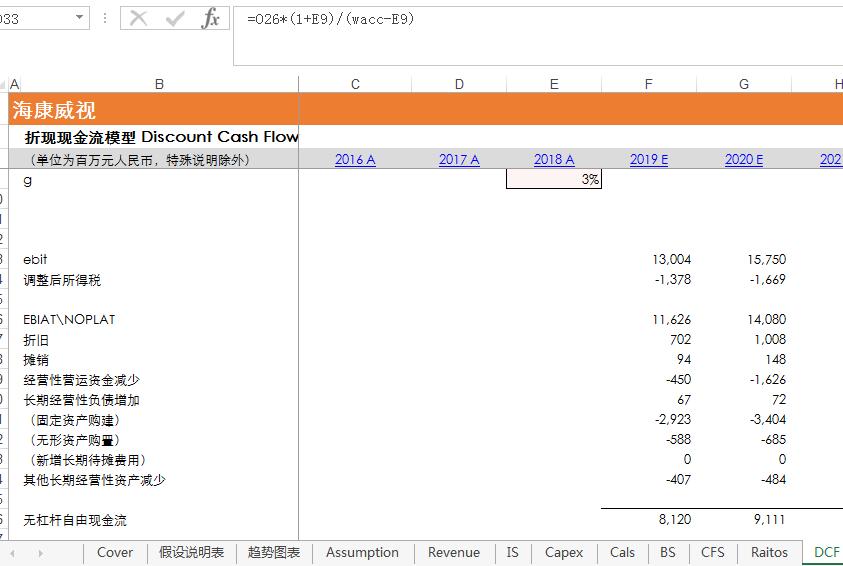The height and width of the screenshot is (566, 843).
Task: Open the 2018 A link
Action: tap(554, 160)
